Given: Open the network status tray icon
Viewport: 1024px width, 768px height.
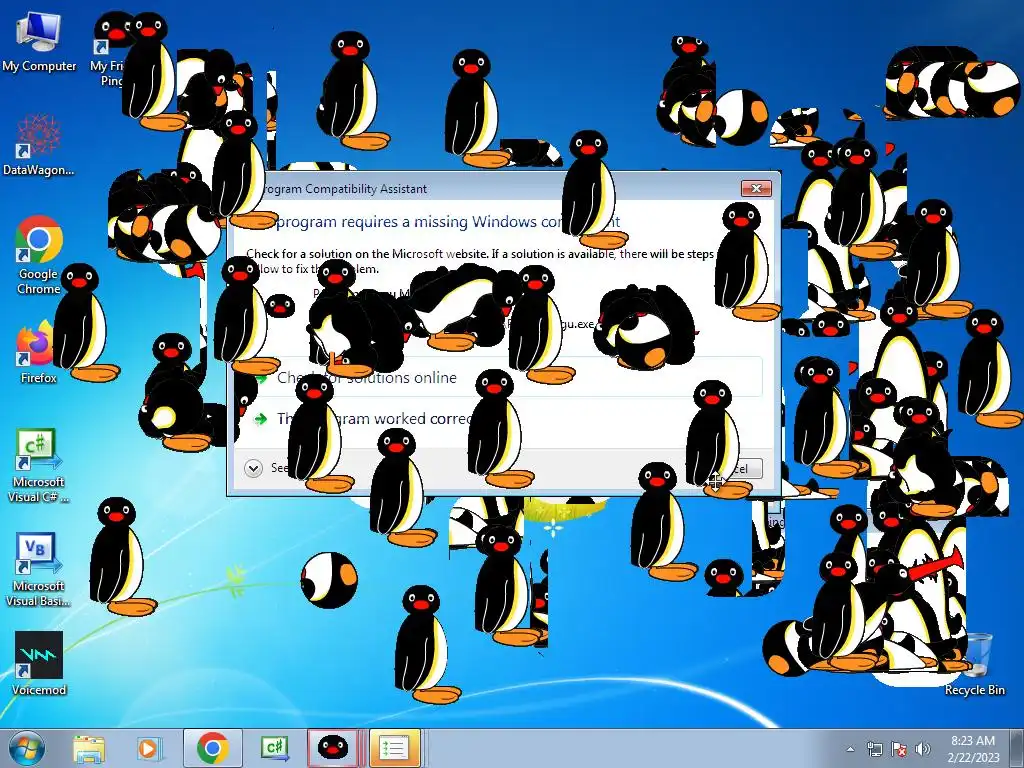Looking at the screenshot, I should [x=874, y=749].
